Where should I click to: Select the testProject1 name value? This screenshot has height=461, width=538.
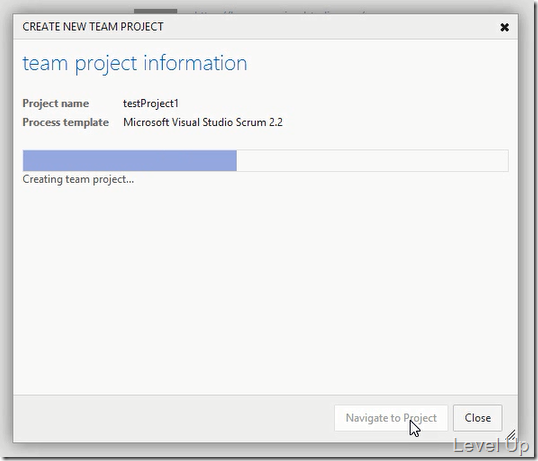pos(151,103)
